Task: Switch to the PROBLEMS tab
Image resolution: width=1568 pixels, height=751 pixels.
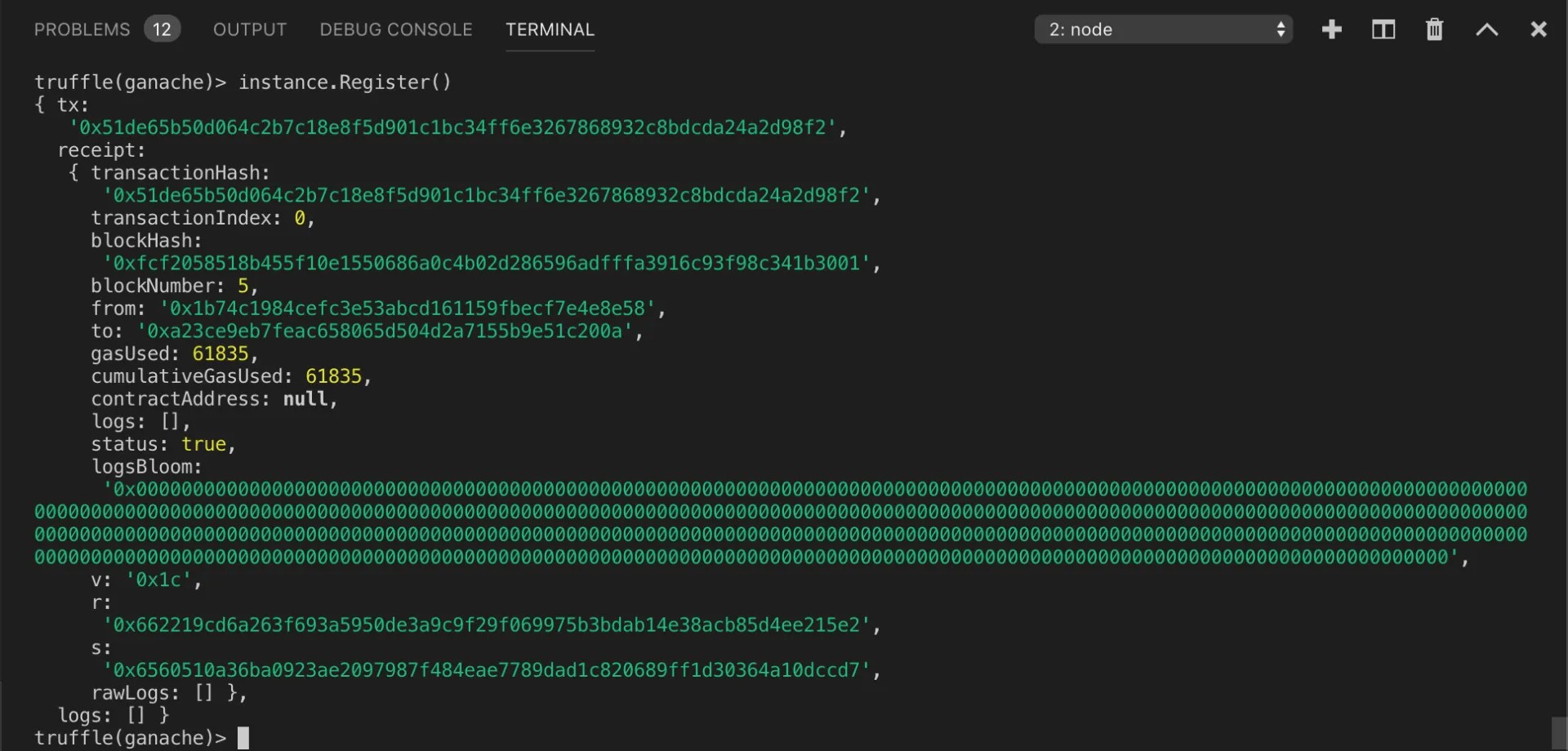Action: [x=82, y=29]
